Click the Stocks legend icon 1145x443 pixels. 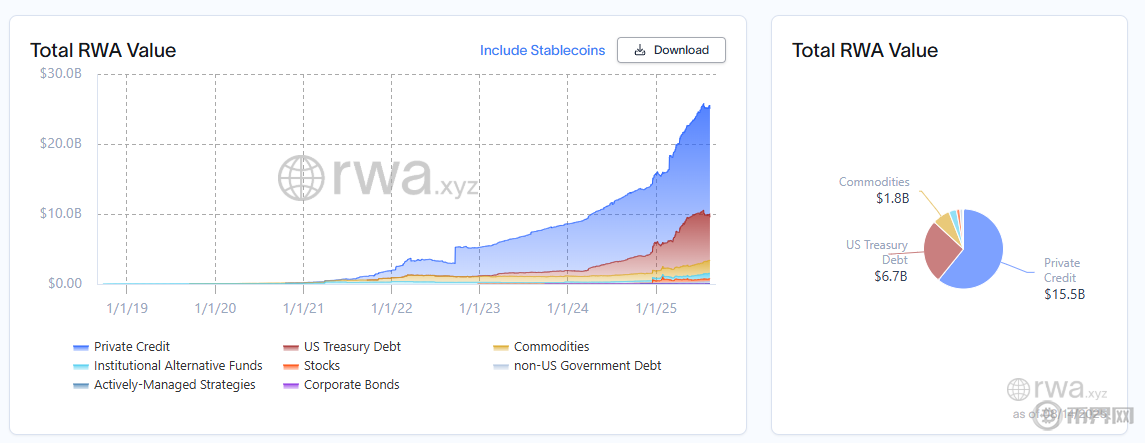pyautogui.click(x=292, y=366)
